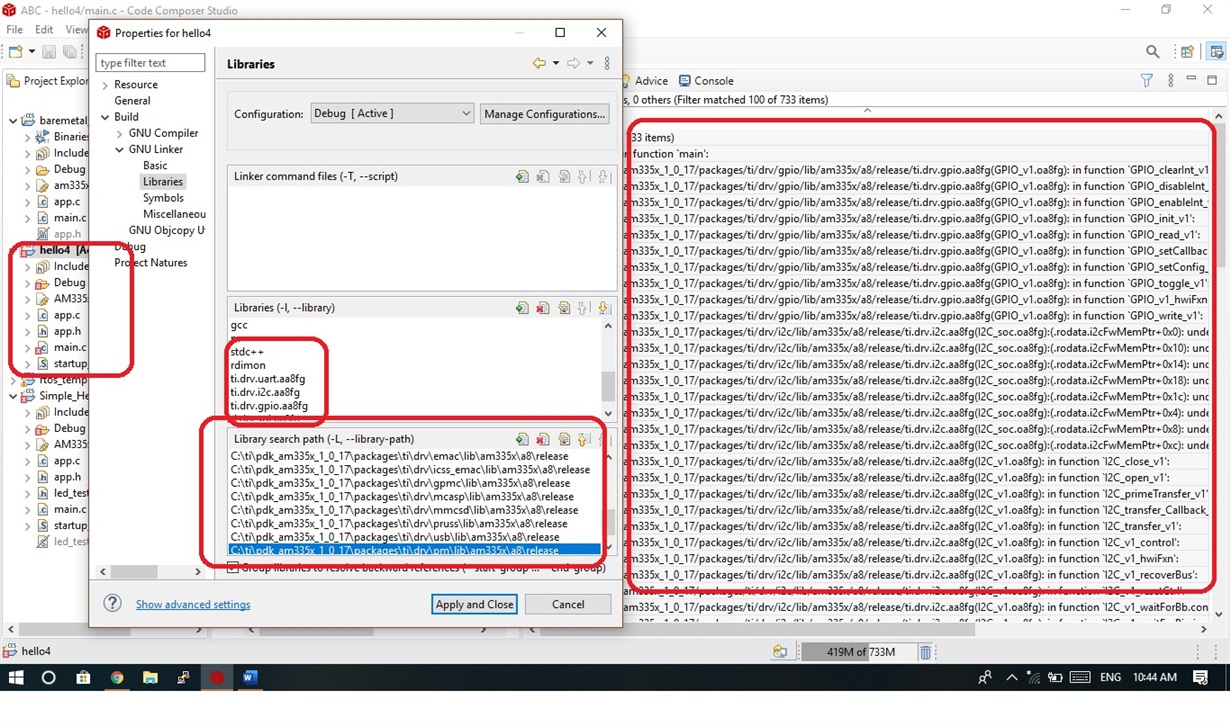The height and width of the screenshot is (726, 1230).
Task: Move selected library up
Action: tap(583, 308)
